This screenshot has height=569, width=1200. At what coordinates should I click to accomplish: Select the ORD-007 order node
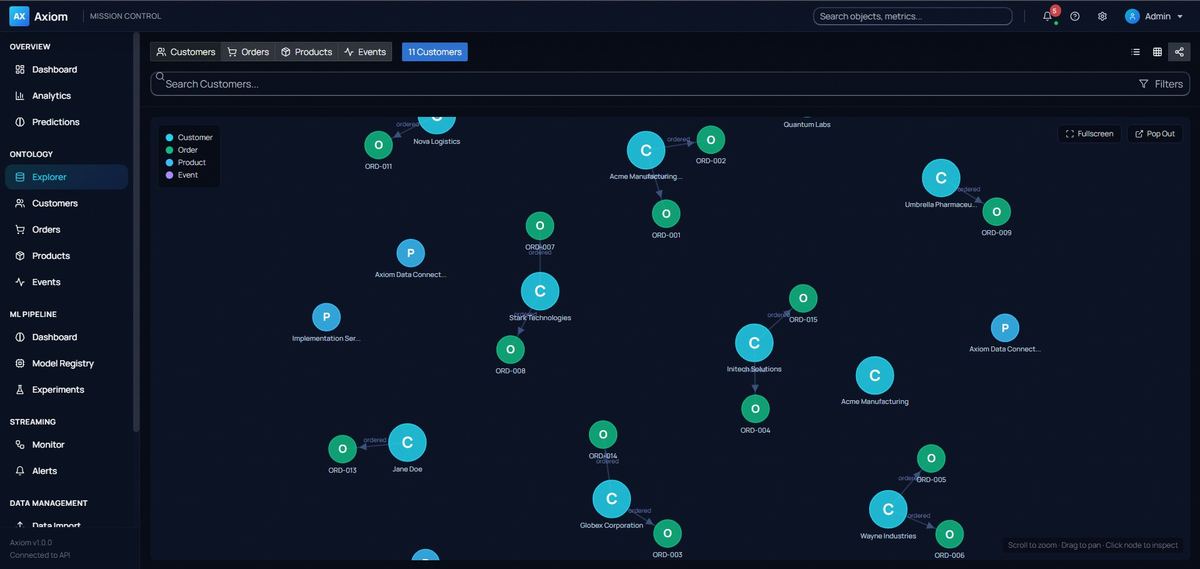coord(540,226)
